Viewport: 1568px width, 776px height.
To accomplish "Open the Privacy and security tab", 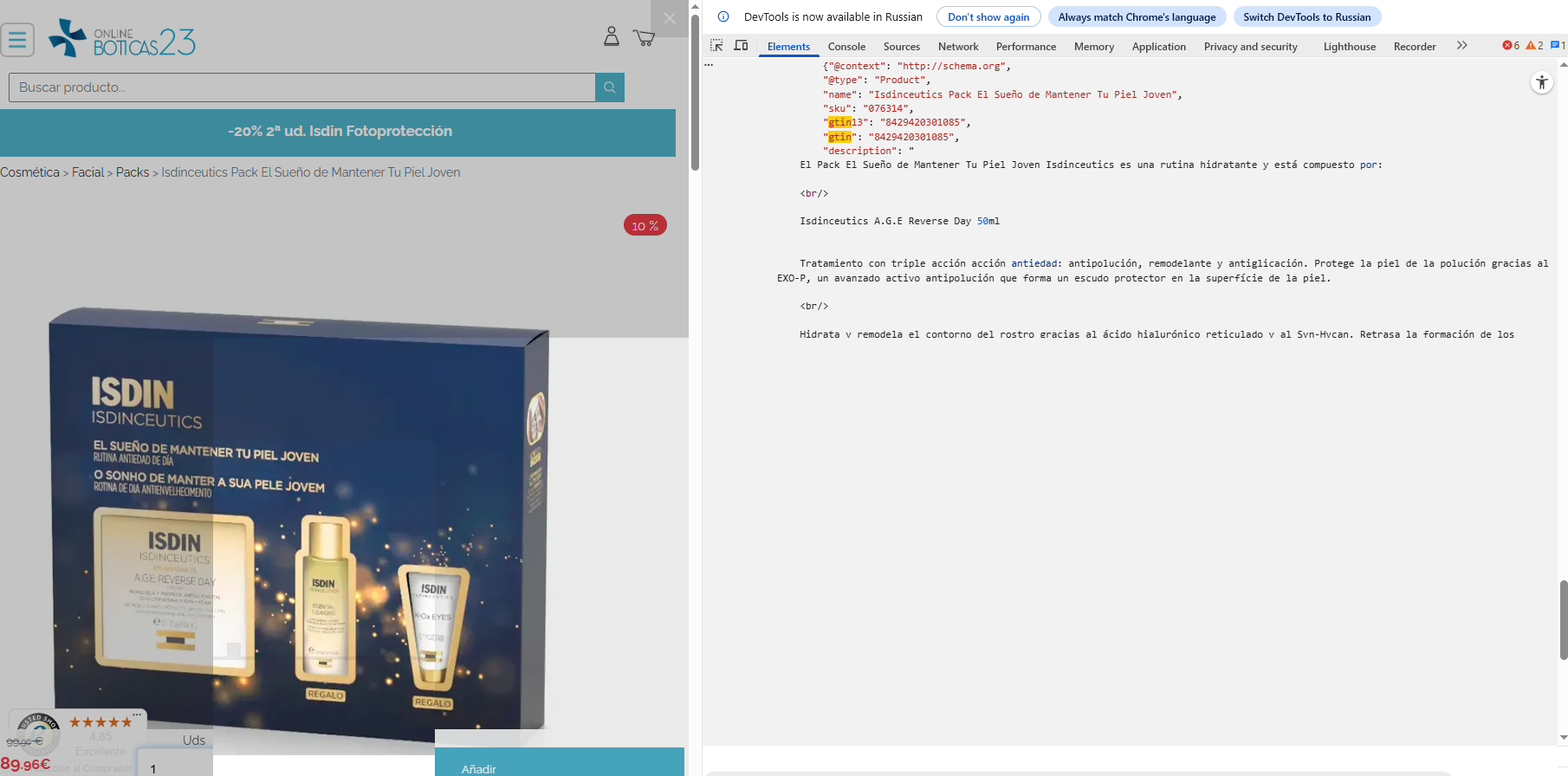I will point(1250,47).
